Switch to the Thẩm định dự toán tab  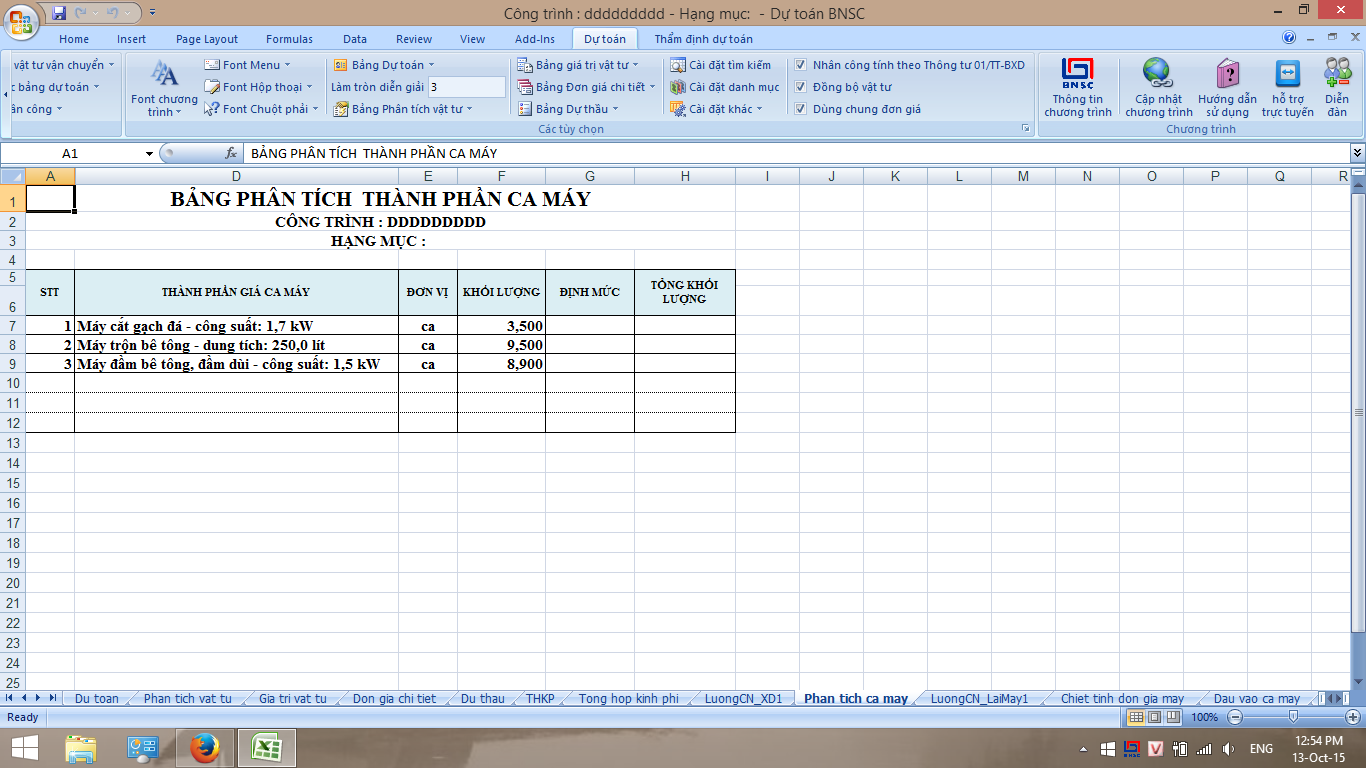click(703, 39)
